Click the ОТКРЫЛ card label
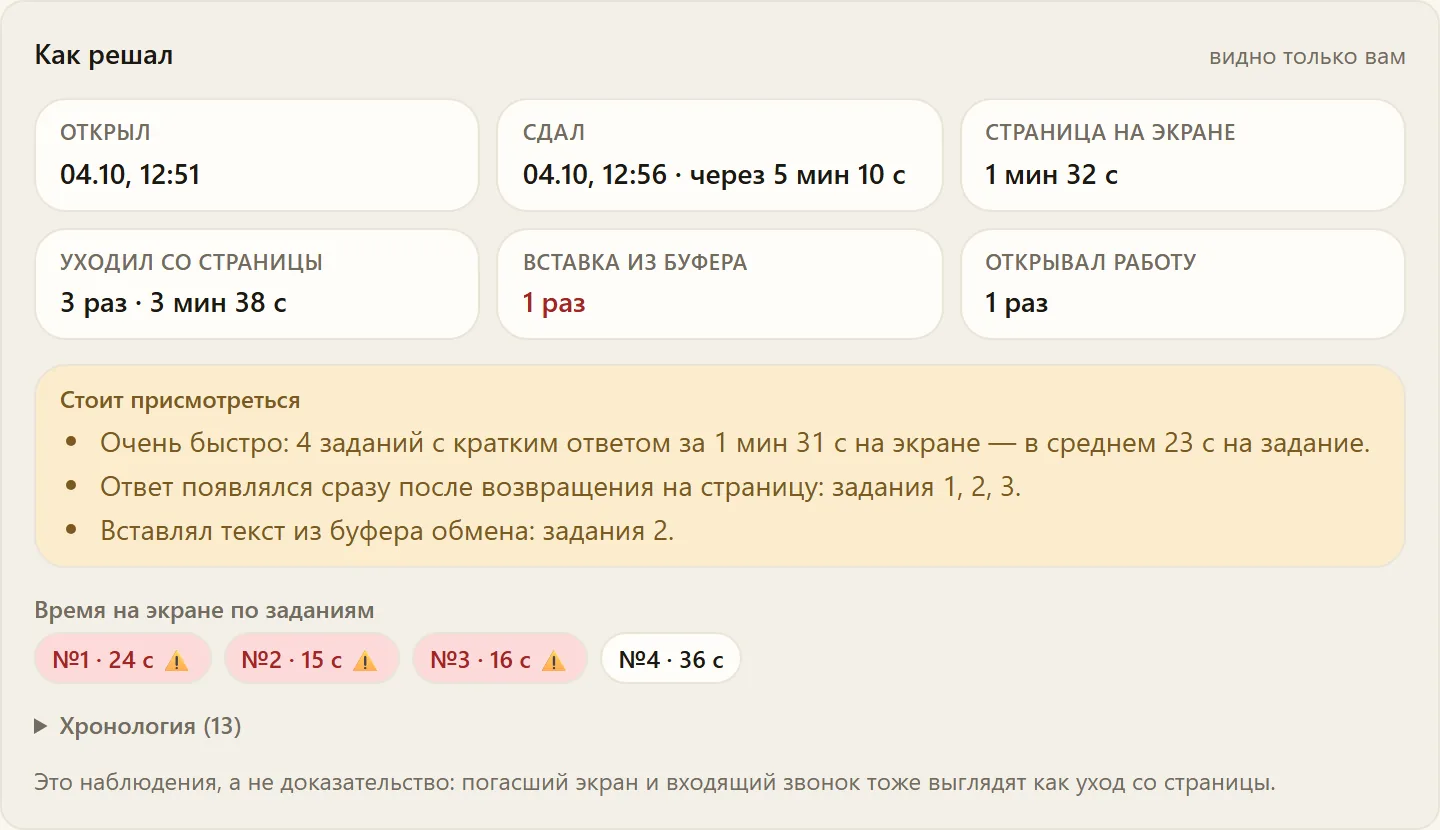Screen dimensions: 1440x830 tap(105, 133)
